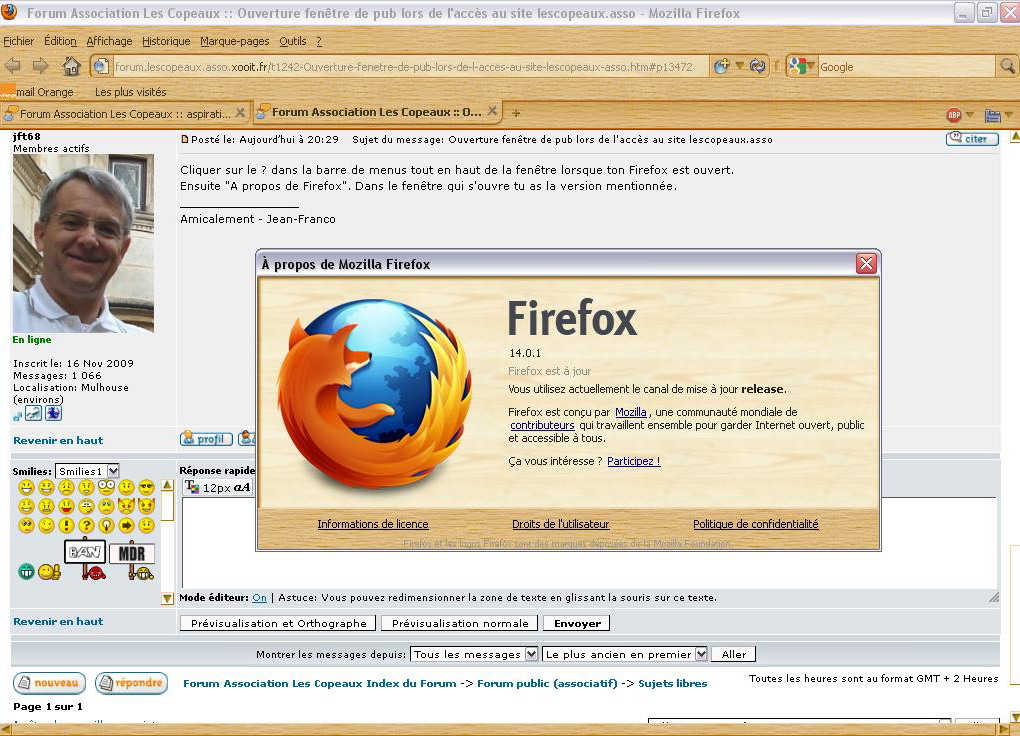
Task: Click the male gender icon under jft68's profile
Action: coord(18,415)
